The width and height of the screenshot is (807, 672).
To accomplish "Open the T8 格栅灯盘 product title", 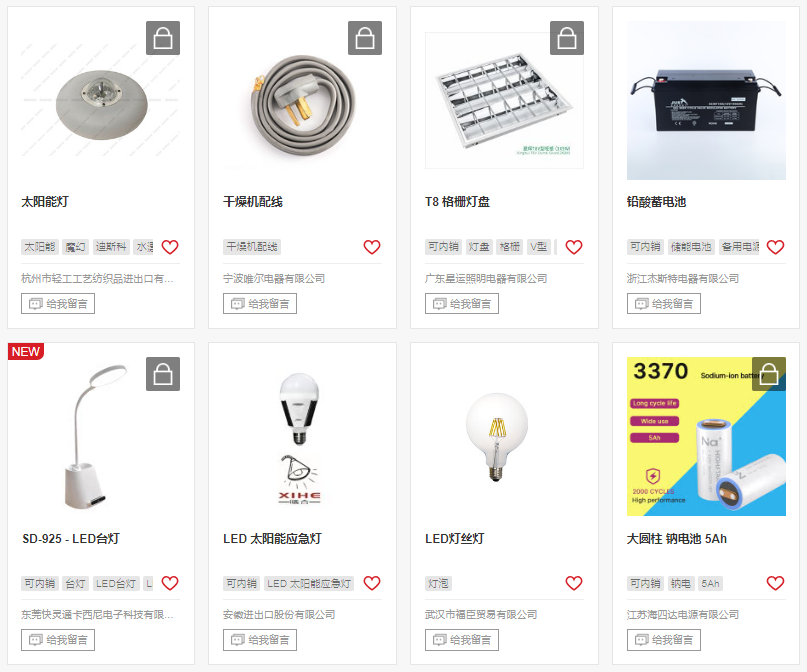I will 457,202.
